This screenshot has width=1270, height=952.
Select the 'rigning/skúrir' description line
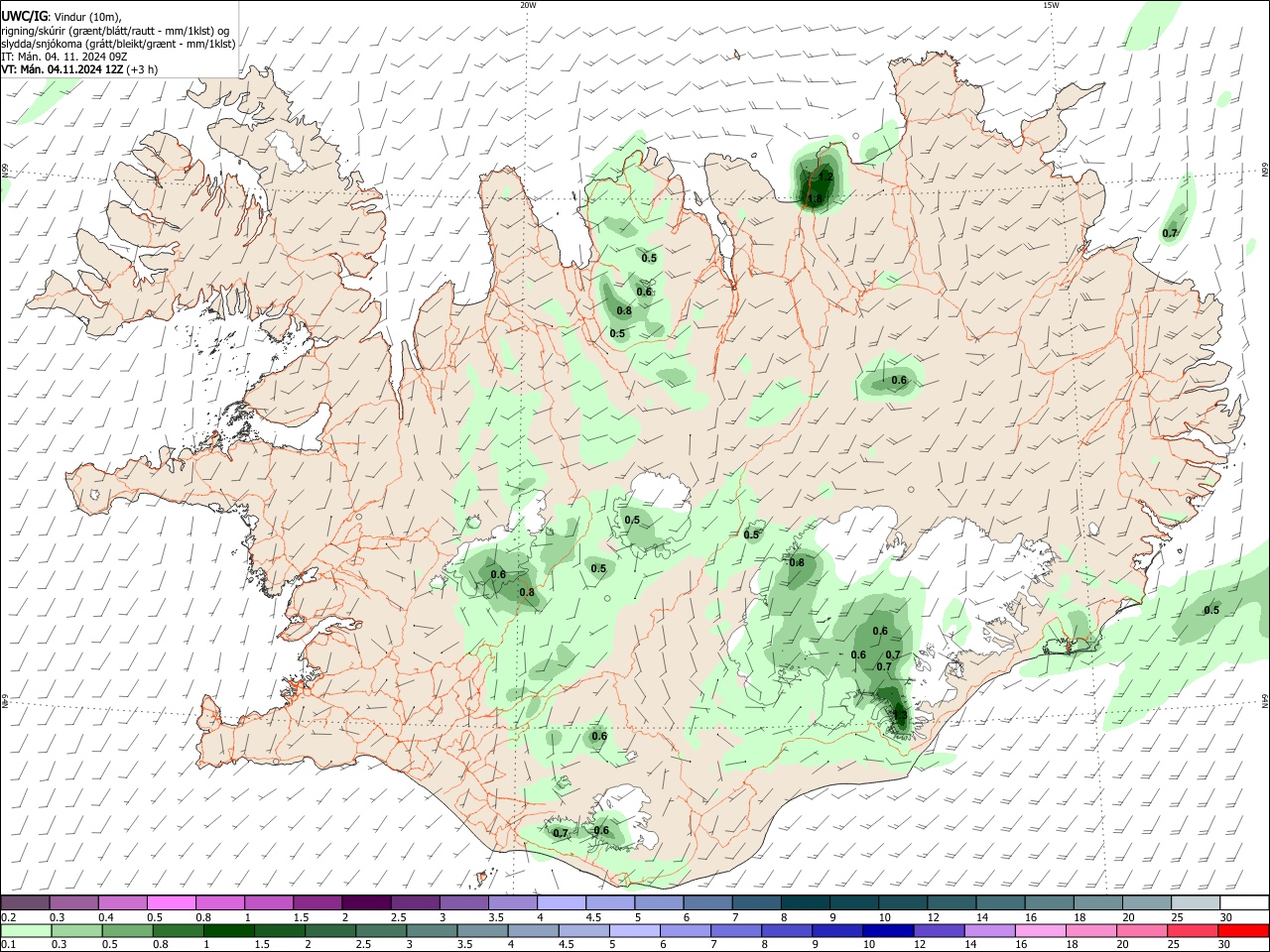(115, 31)
